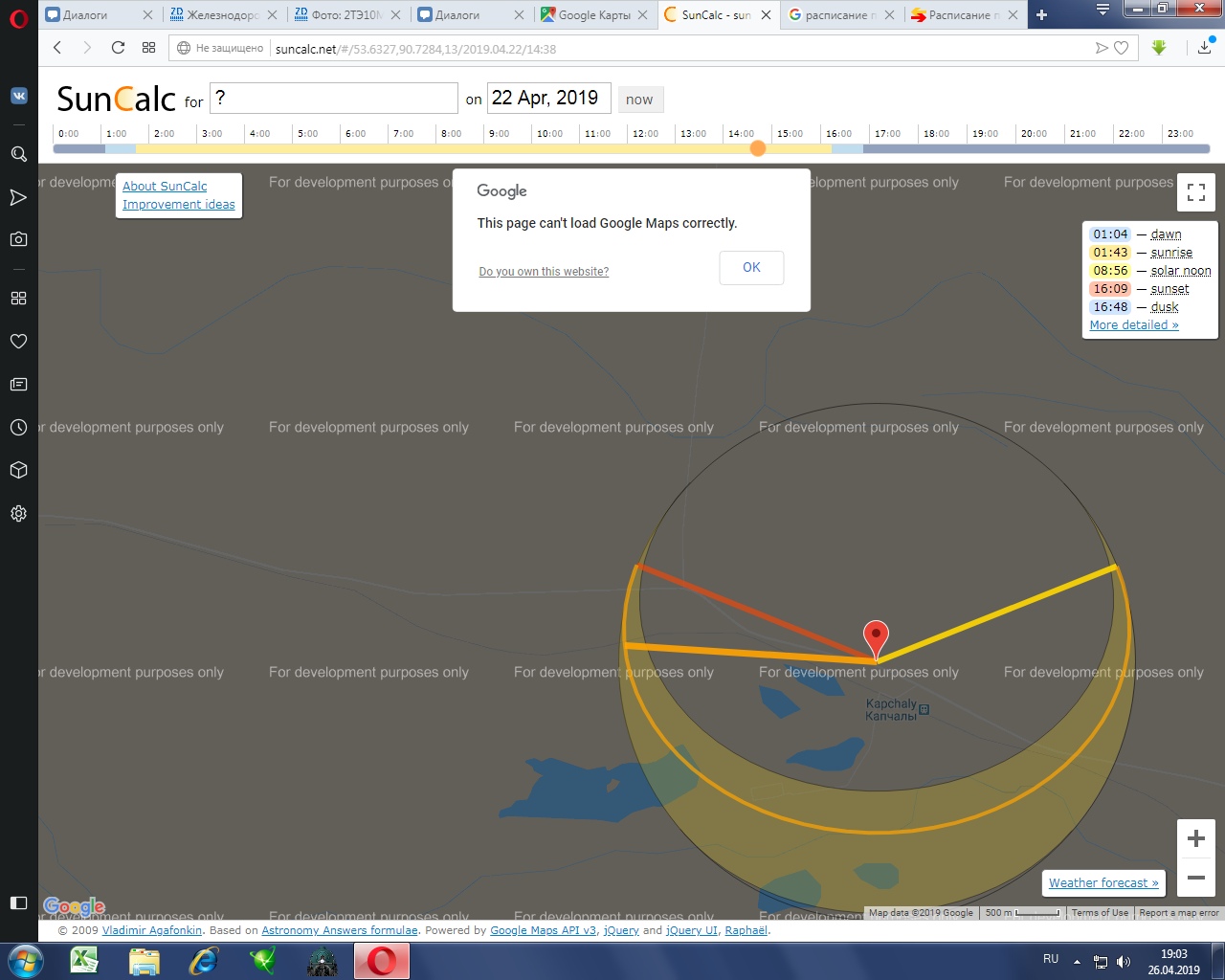
Task: Switch to the Железнодорожное tab
Action: coord(222,15)
